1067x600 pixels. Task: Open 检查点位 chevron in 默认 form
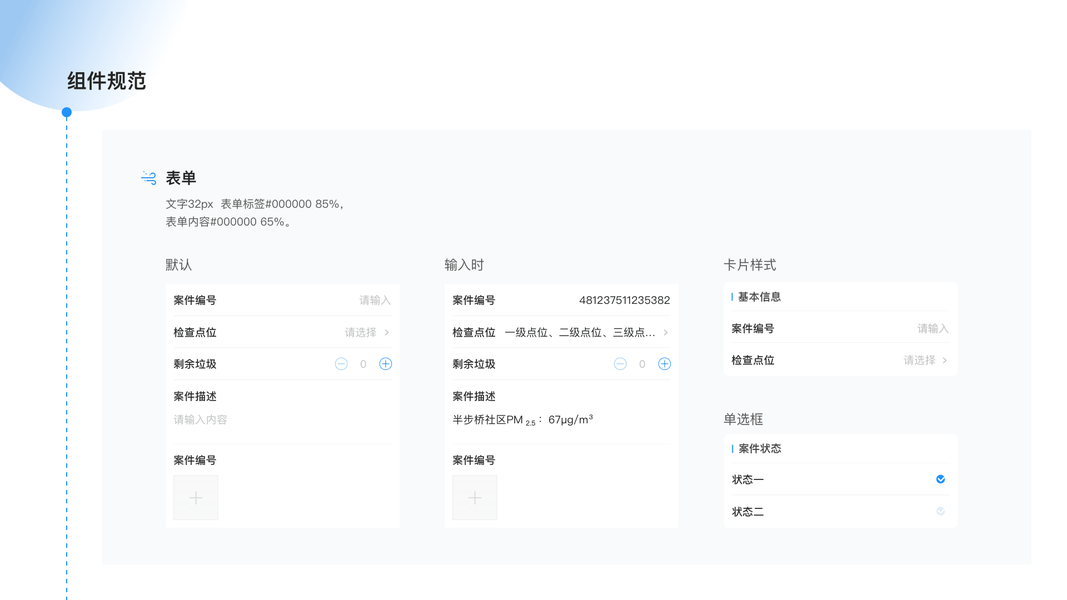(x=387, y=332)
